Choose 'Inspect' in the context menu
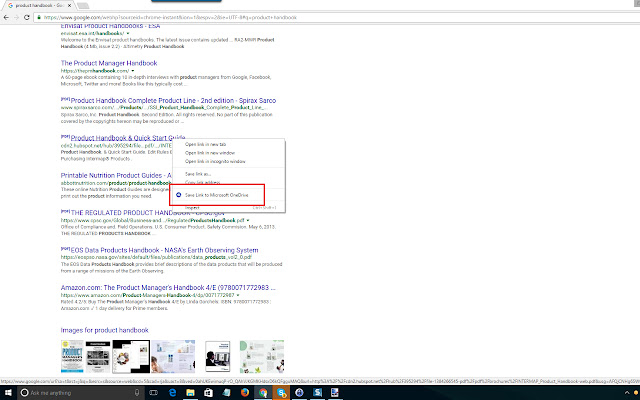 tap(192, 208)
